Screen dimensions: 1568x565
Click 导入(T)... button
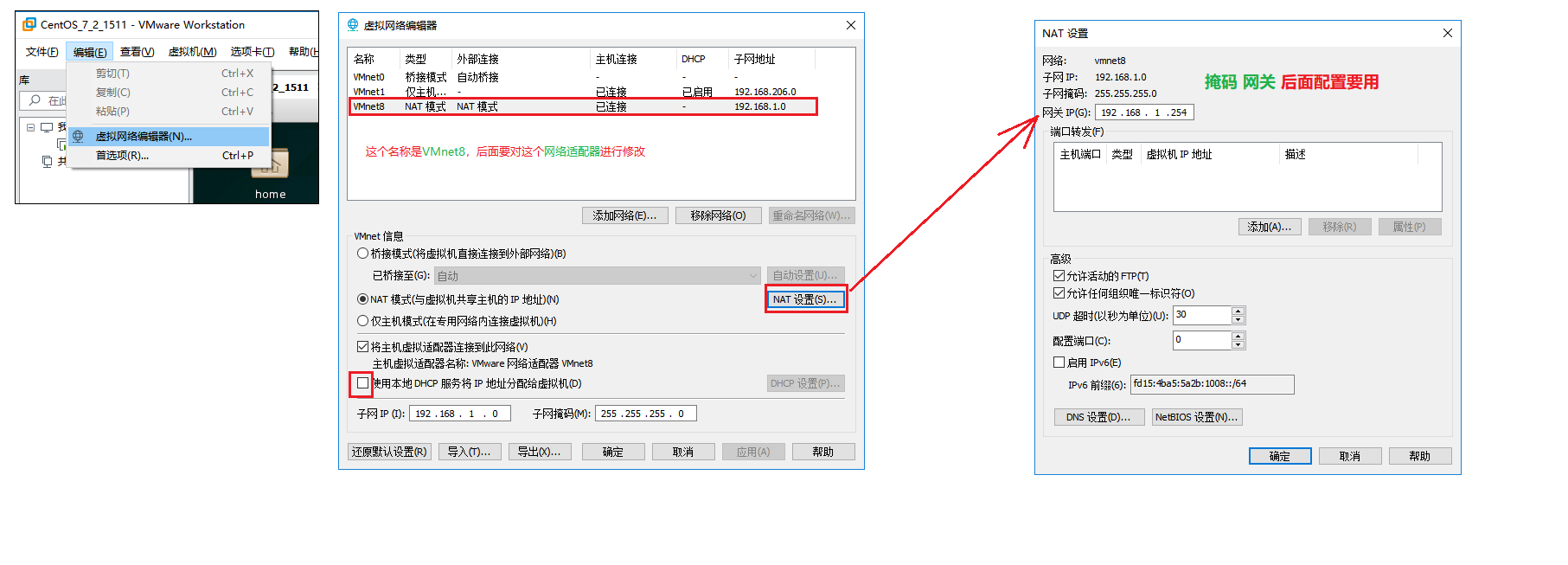pyautogui.click(x=469, y=452)
